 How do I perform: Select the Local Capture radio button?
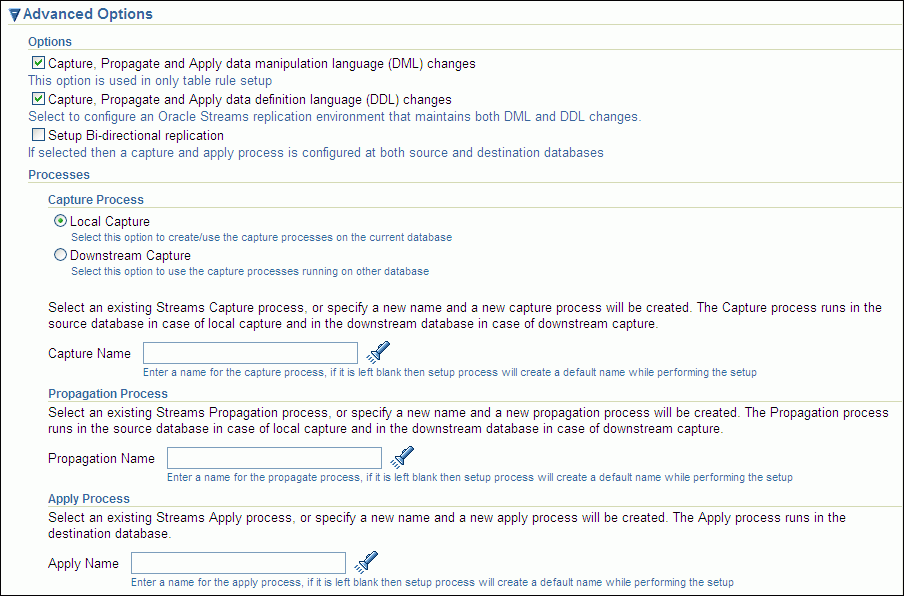point(60,221)
